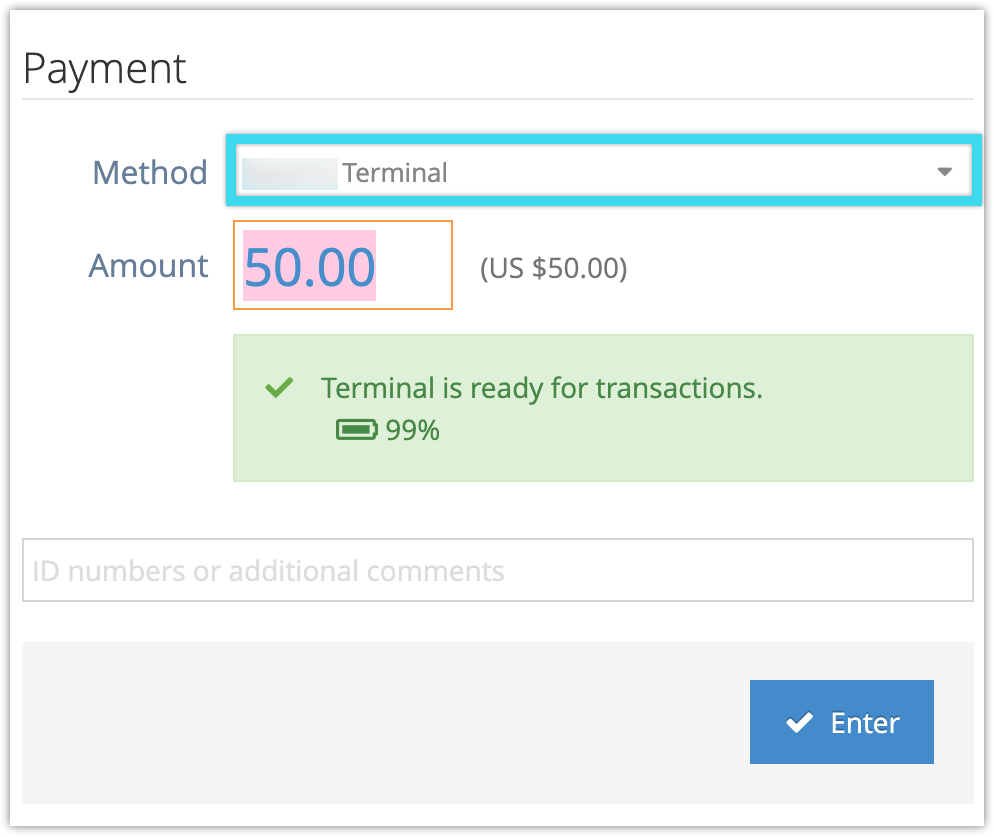Image resolution: width=994 pixels, height=836 pixels.
Task: Click empty space right of 50.00 inside Amount box
Action: (x=413, y=265)
